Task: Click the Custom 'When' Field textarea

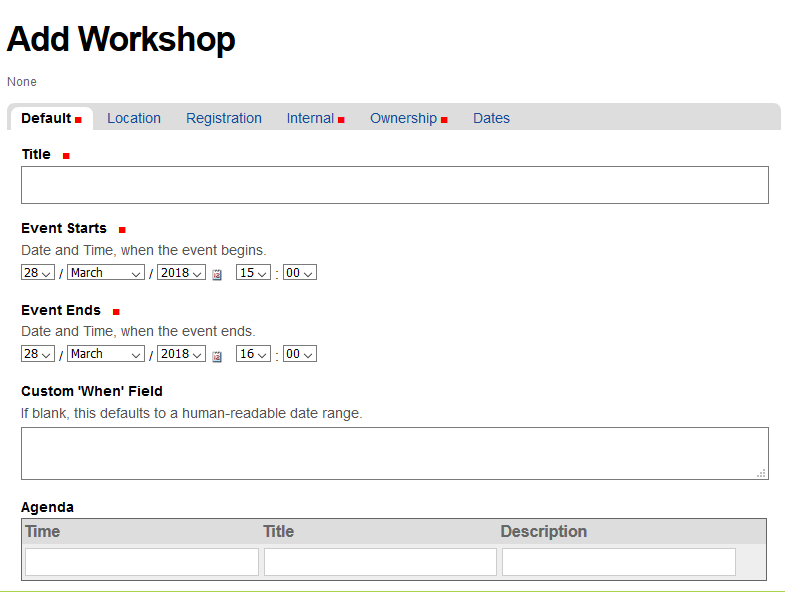Action: 395,453
